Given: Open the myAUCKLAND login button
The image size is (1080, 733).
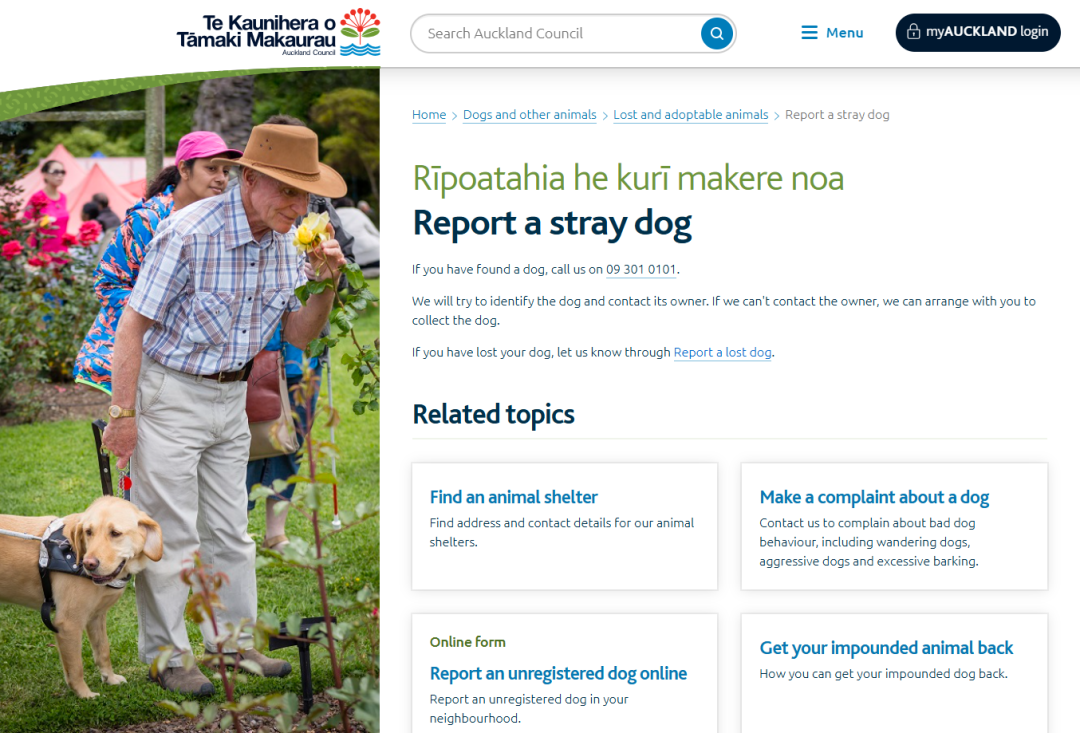Looking at the screenshot, I should point(977,32).
